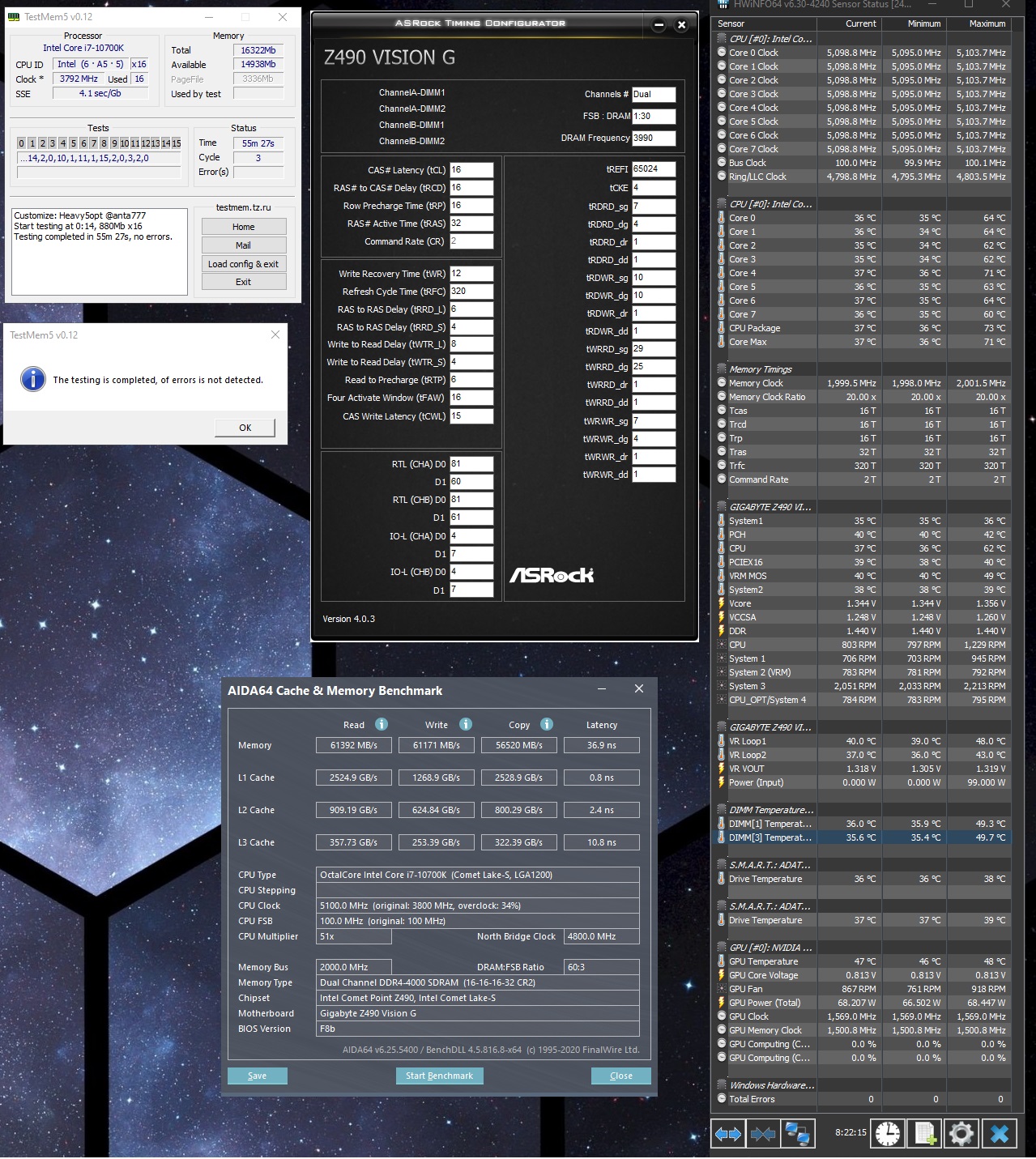Click Save button in AIDA64 benchmark
The height and width of the screenshot is (1159, 1036).
click(x=257, y=1076)
